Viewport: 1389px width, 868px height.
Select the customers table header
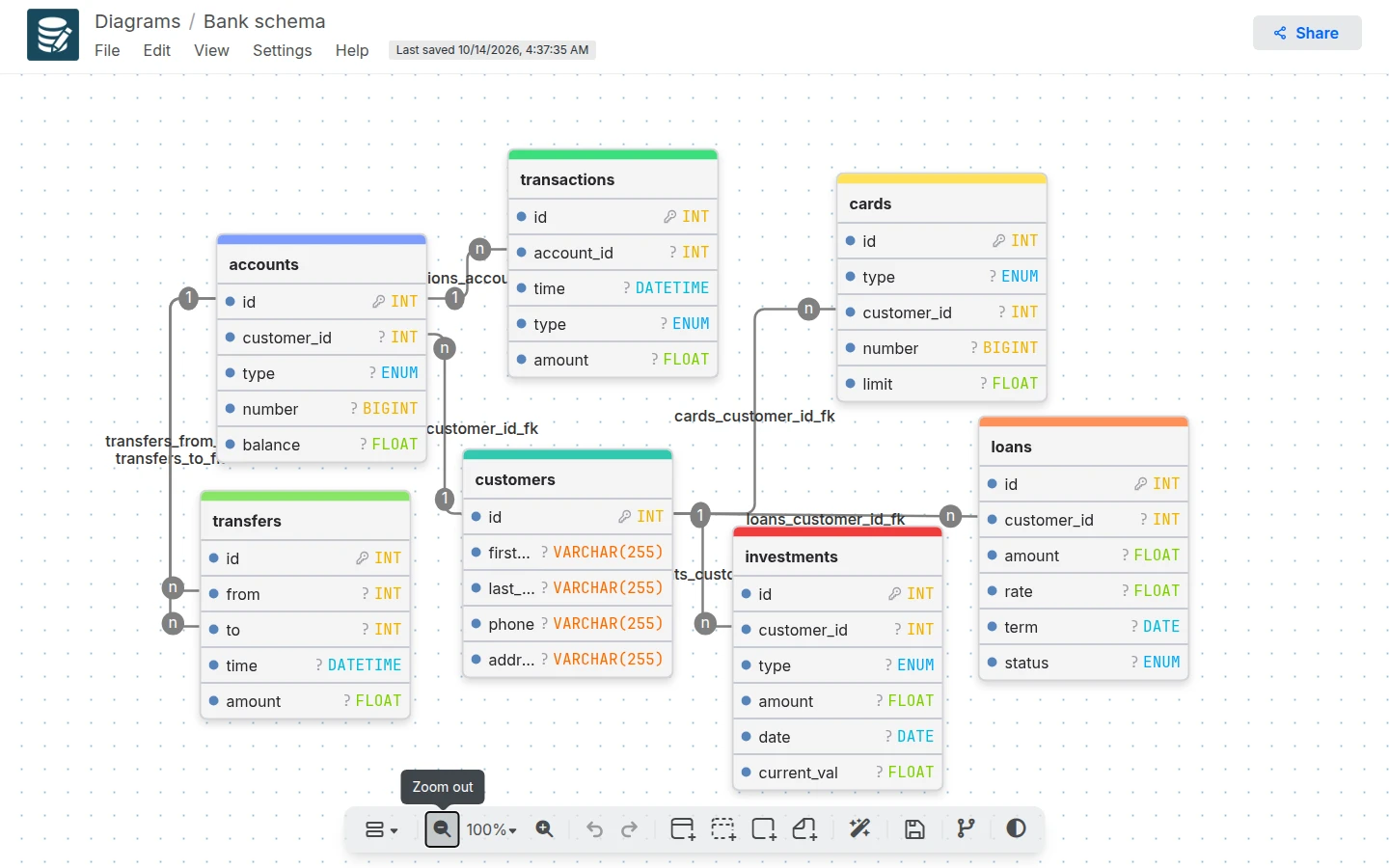(x=567, y=479)
